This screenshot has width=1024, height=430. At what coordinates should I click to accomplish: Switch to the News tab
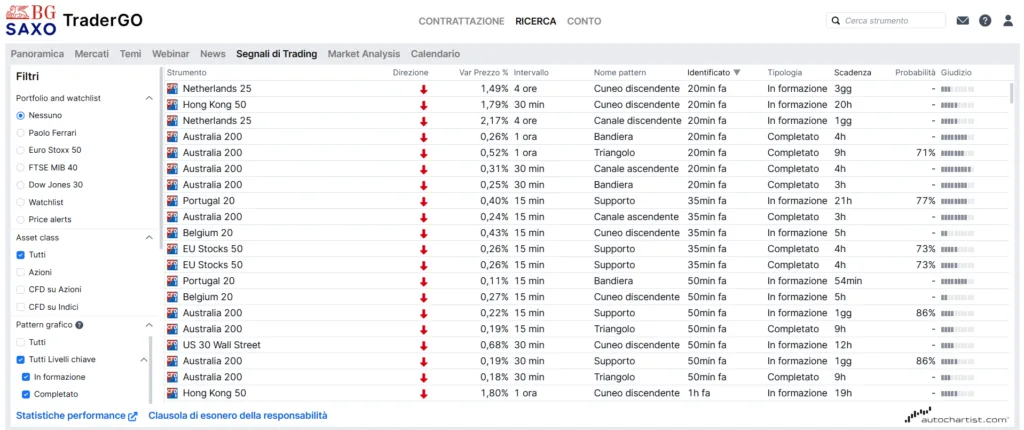coord(213,54)
